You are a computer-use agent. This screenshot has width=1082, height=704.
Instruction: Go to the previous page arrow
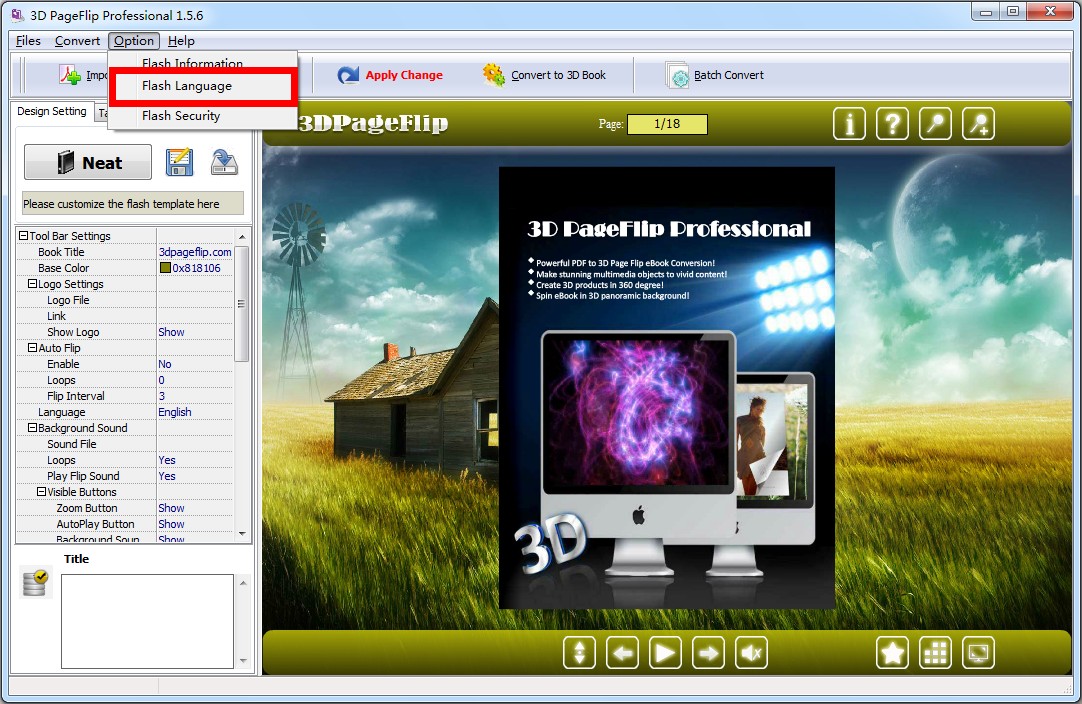pyautogui.click(x=623, y=652)
